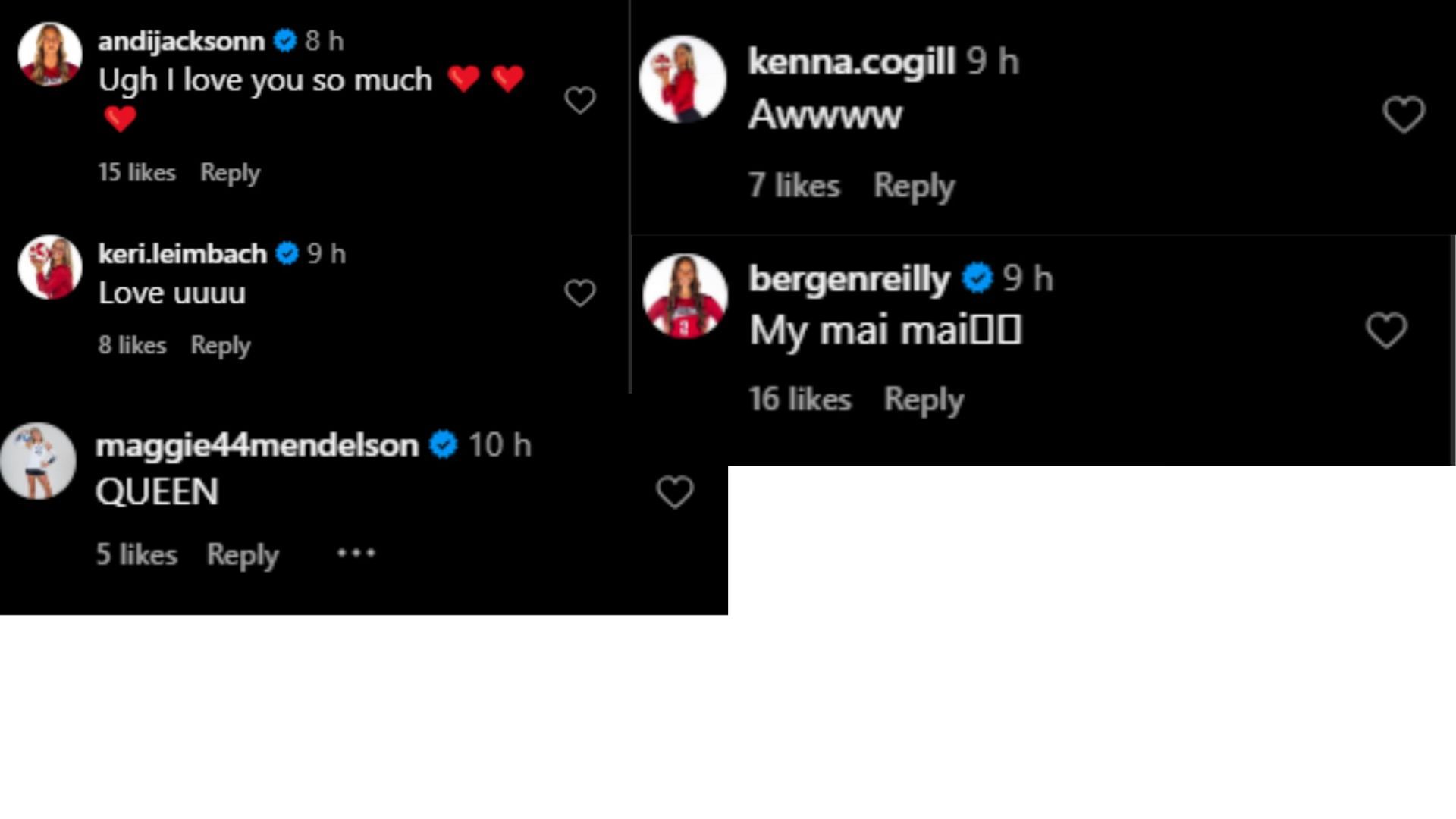Visit the andijacksonn username link
This screenshot has height=819, width=1456.
[181, 41]
